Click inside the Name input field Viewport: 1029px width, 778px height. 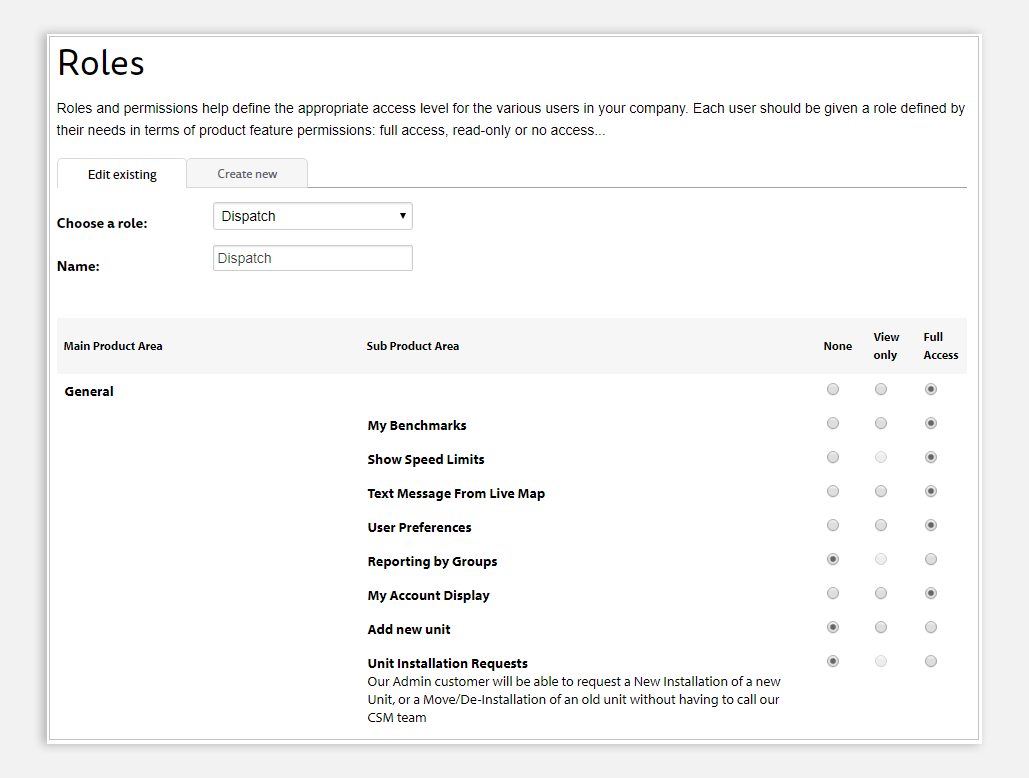[x=312, y=258]
